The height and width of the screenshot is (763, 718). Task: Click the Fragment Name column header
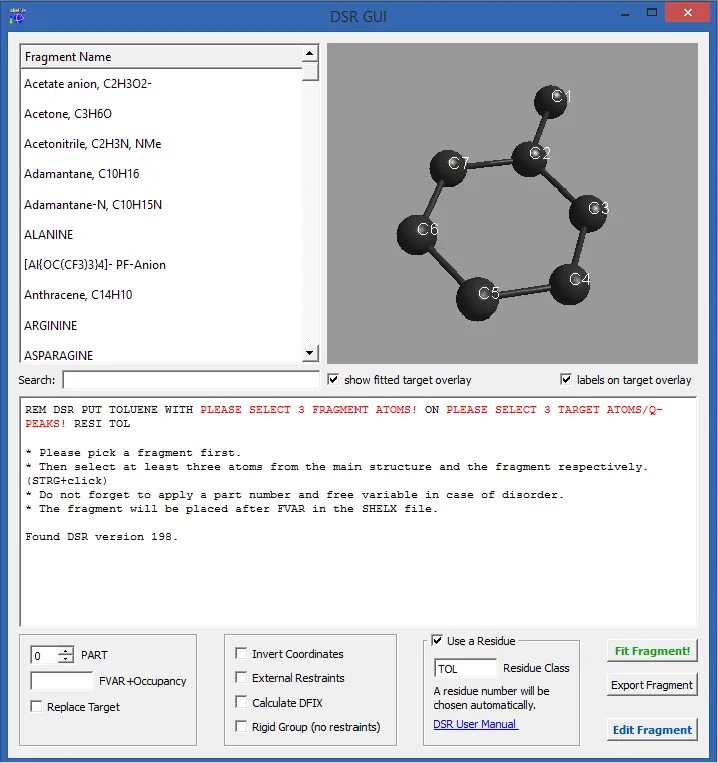[161, 56]
